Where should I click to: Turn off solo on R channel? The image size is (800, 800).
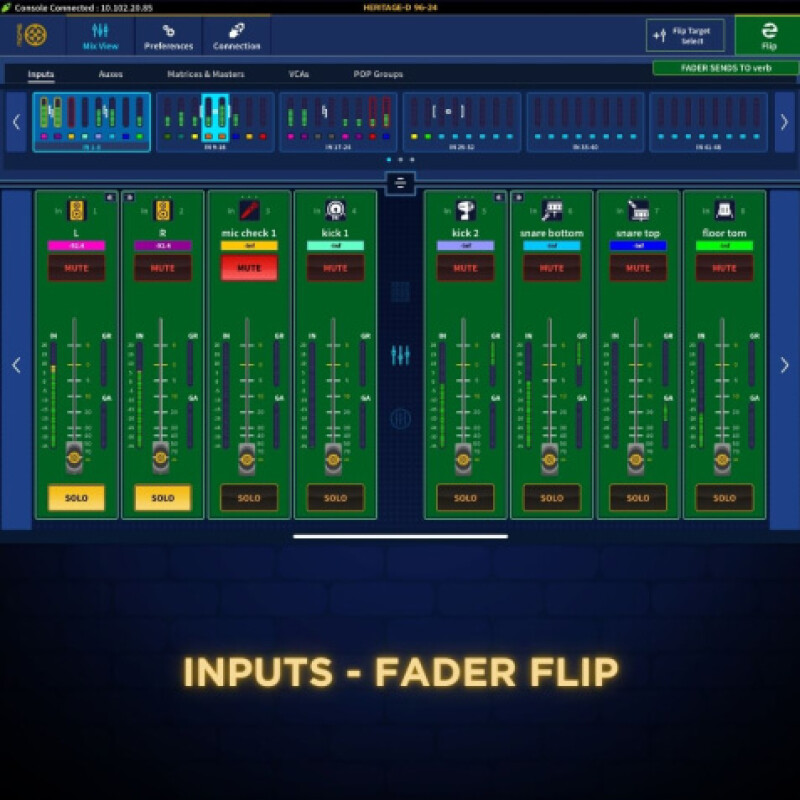[163, 497]
